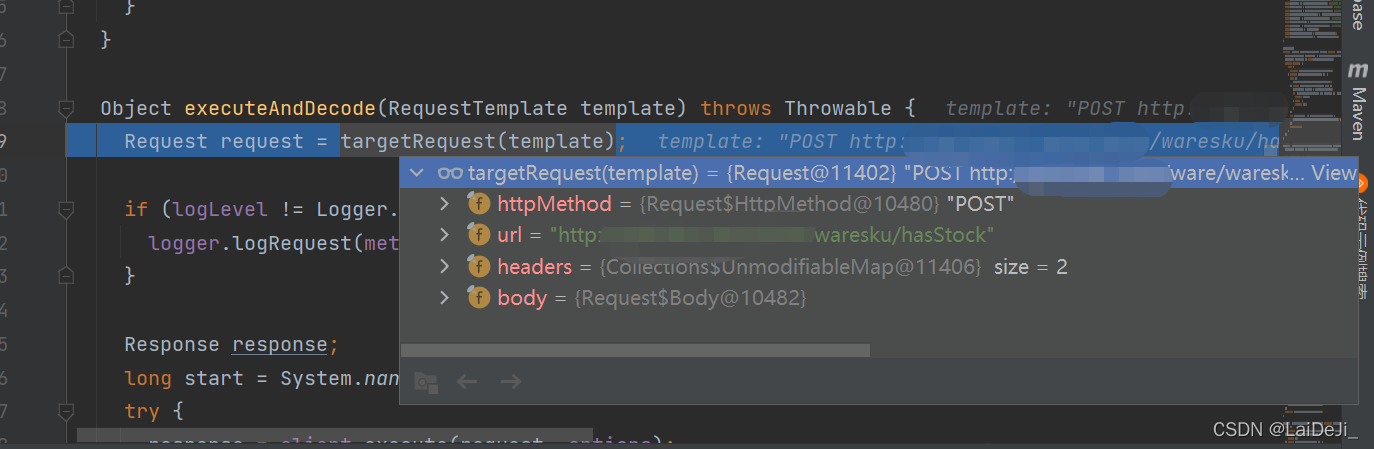
Task: Click the 'RequestTemplate' parameter type
Action: pos(480,108)
